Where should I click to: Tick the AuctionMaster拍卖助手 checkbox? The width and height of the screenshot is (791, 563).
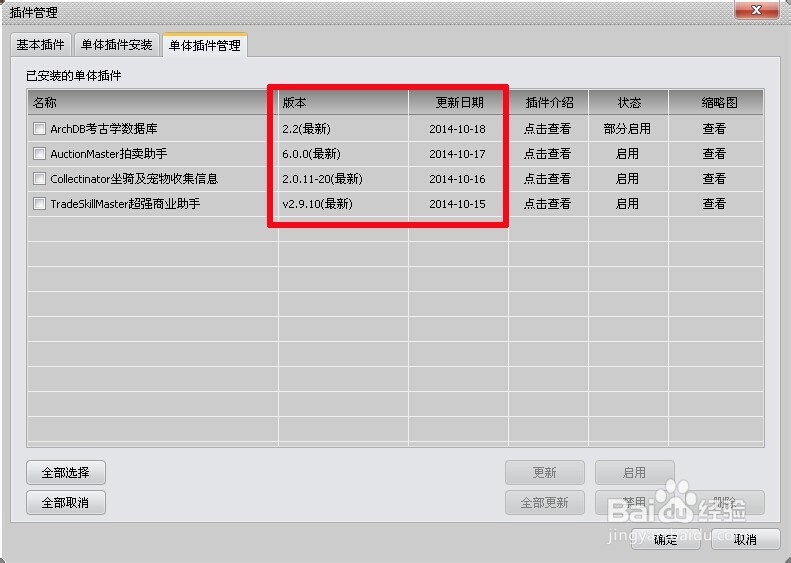point(39,153)
